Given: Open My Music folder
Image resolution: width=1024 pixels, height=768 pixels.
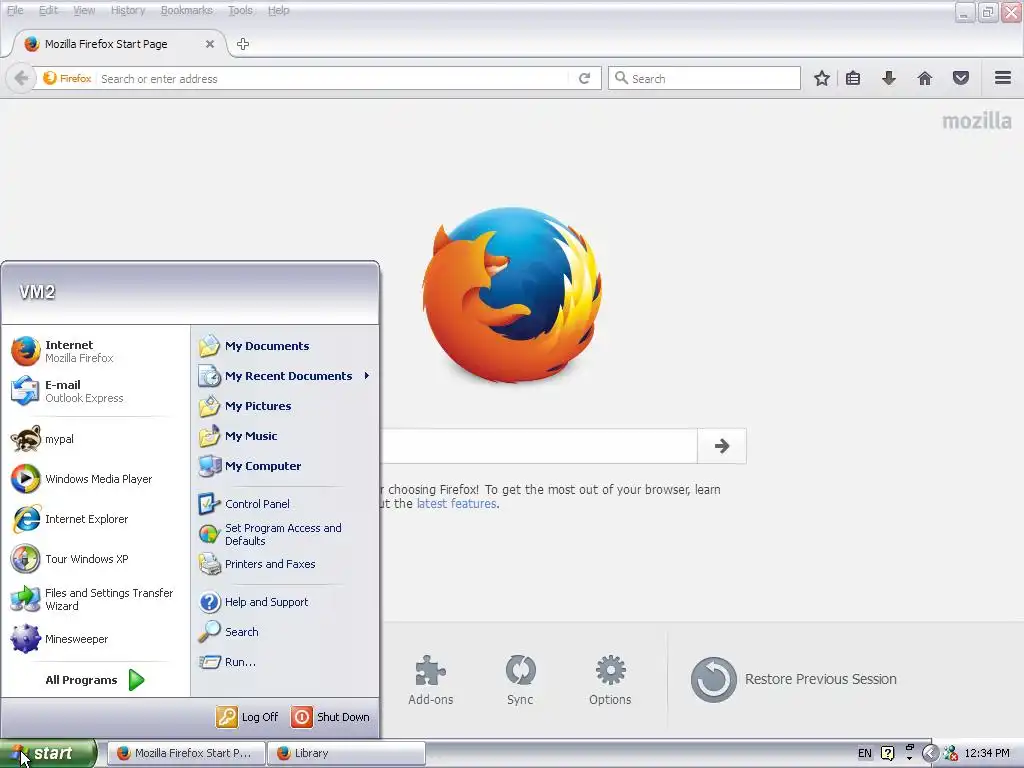Looking at the screenshot, I should [x=284, y=436].
